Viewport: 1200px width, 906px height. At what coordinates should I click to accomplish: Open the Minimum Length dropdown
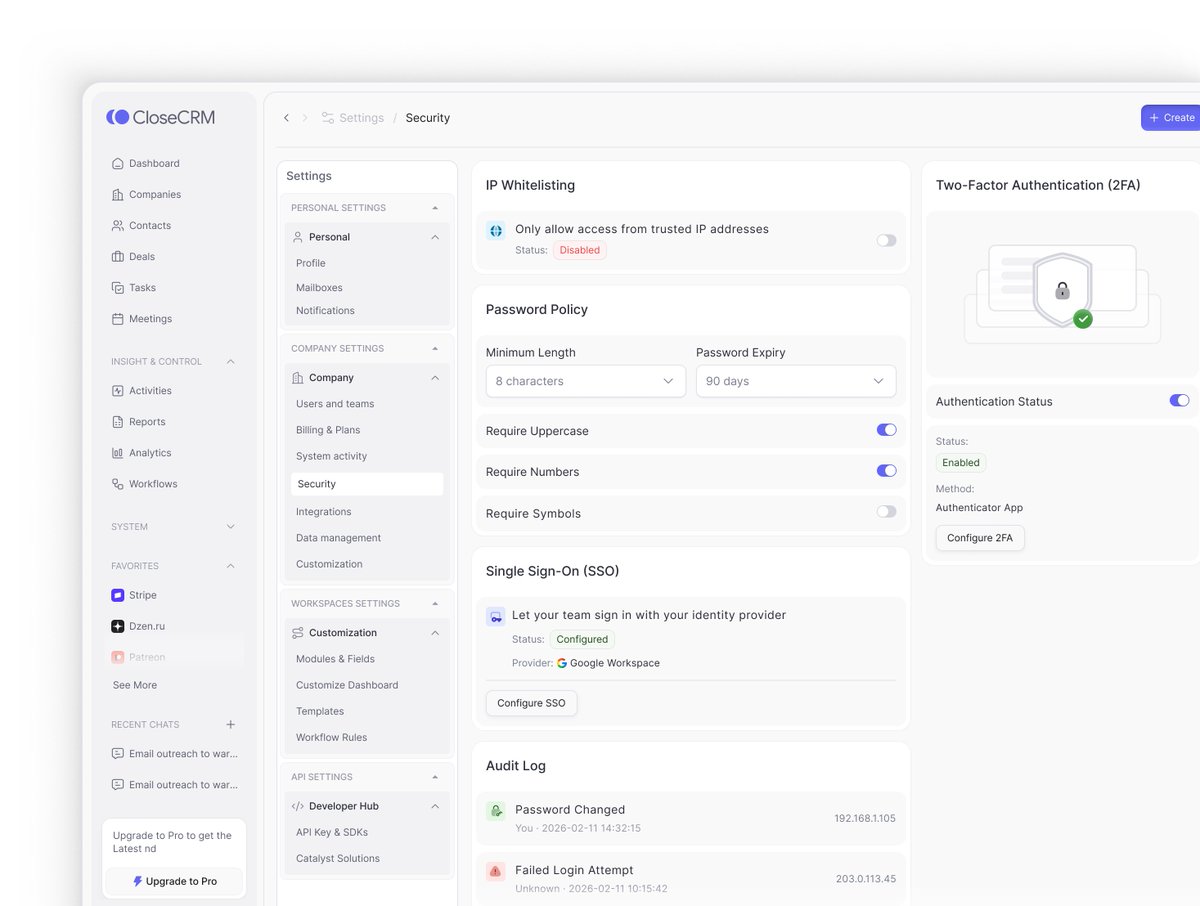click(x=585, y=381)
